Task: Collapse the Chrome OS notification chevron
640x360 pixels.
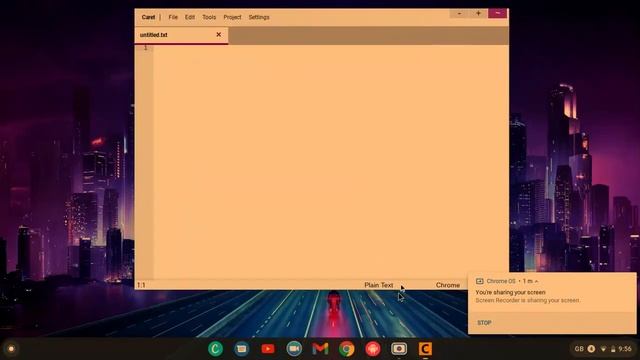Action: [x=536, y=281]
